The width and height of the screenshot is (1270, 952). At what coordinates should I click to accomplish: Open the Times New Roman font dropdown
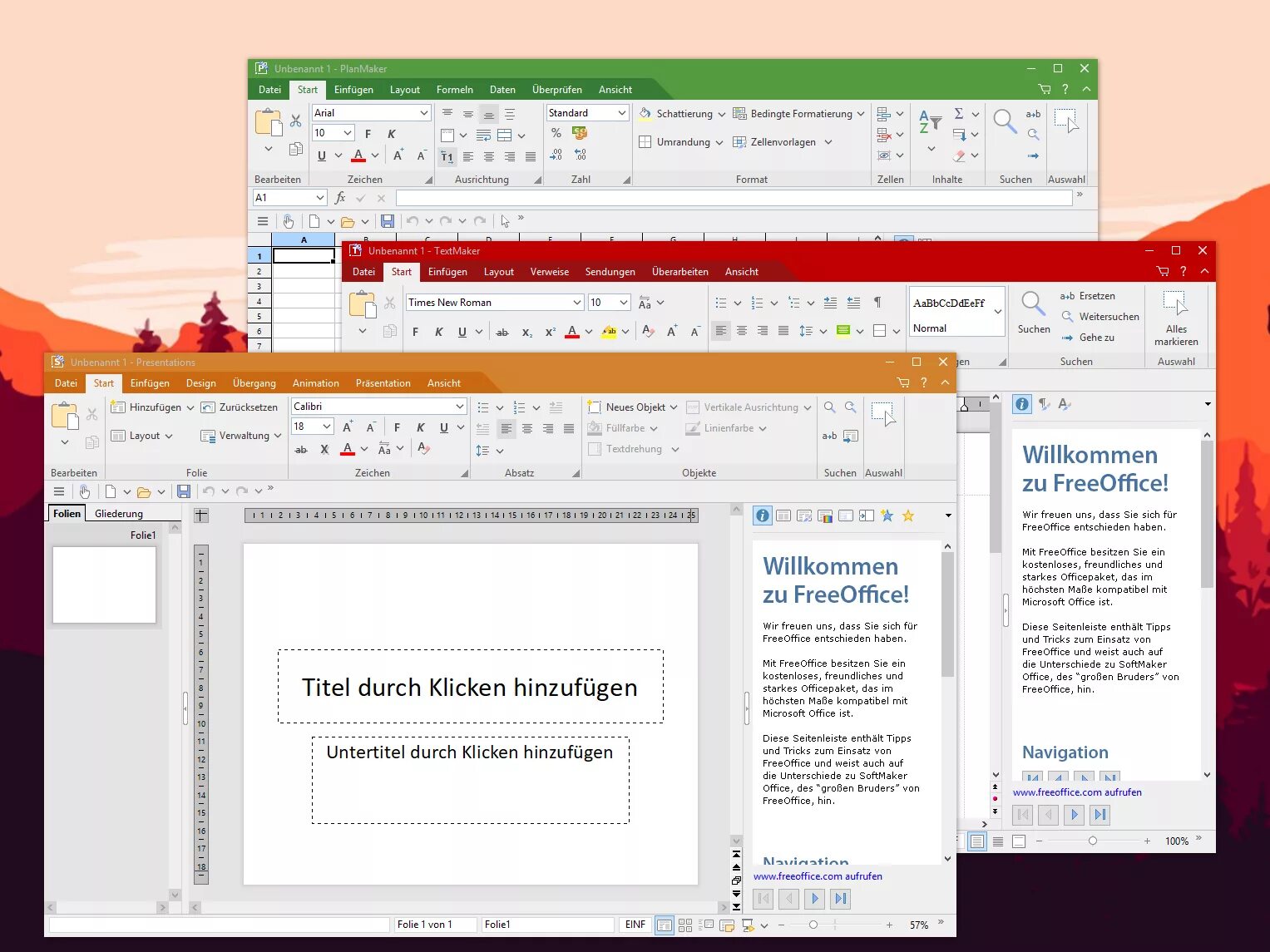(576, 302)
